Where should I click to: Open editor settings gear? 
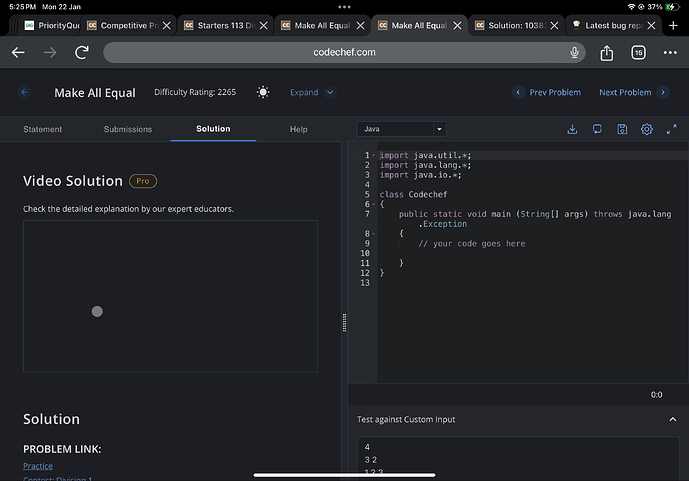pos(647,129)
